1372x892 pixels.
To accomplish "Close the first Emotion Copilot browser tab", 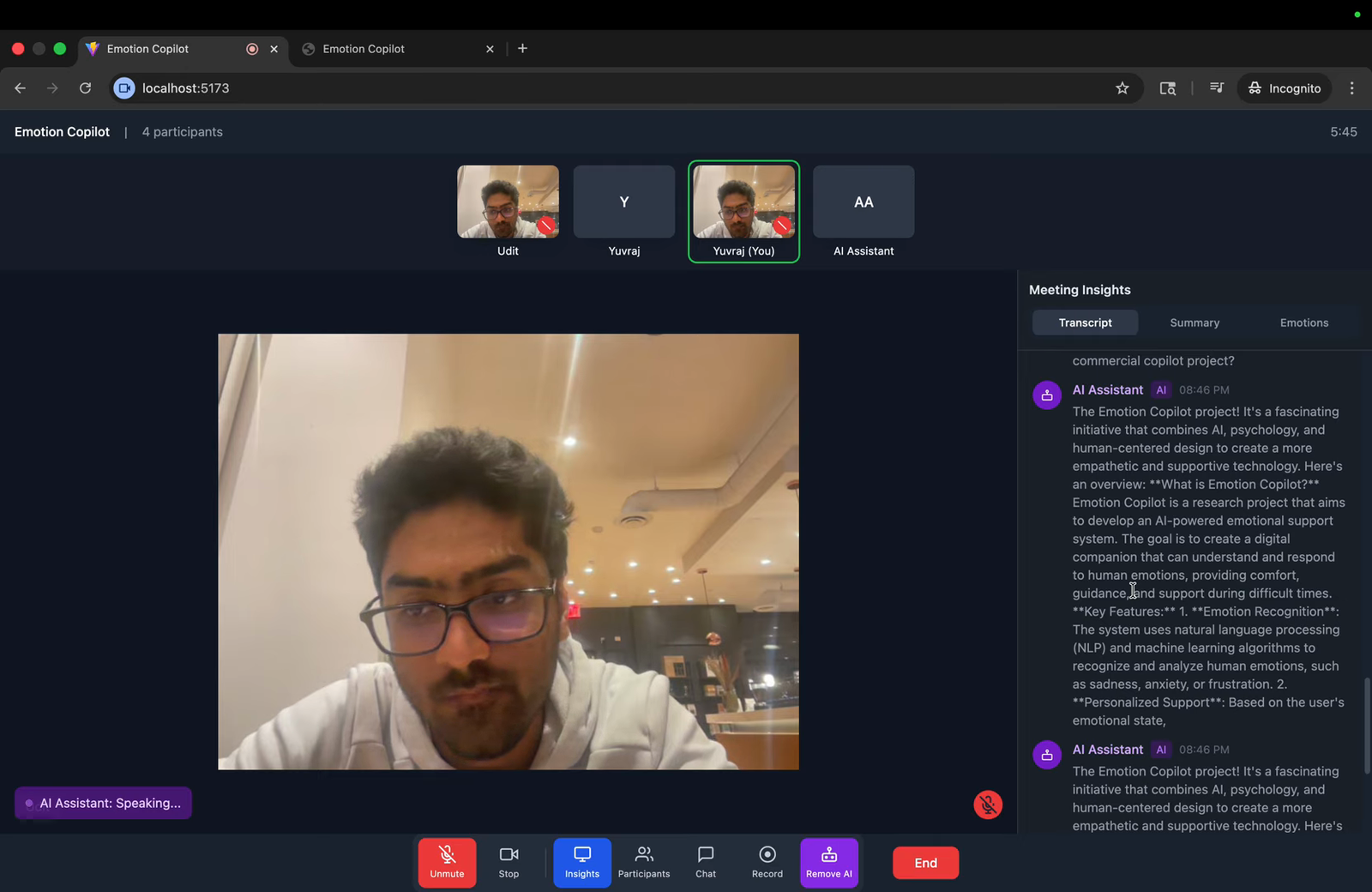I will (x=274, y=49).
